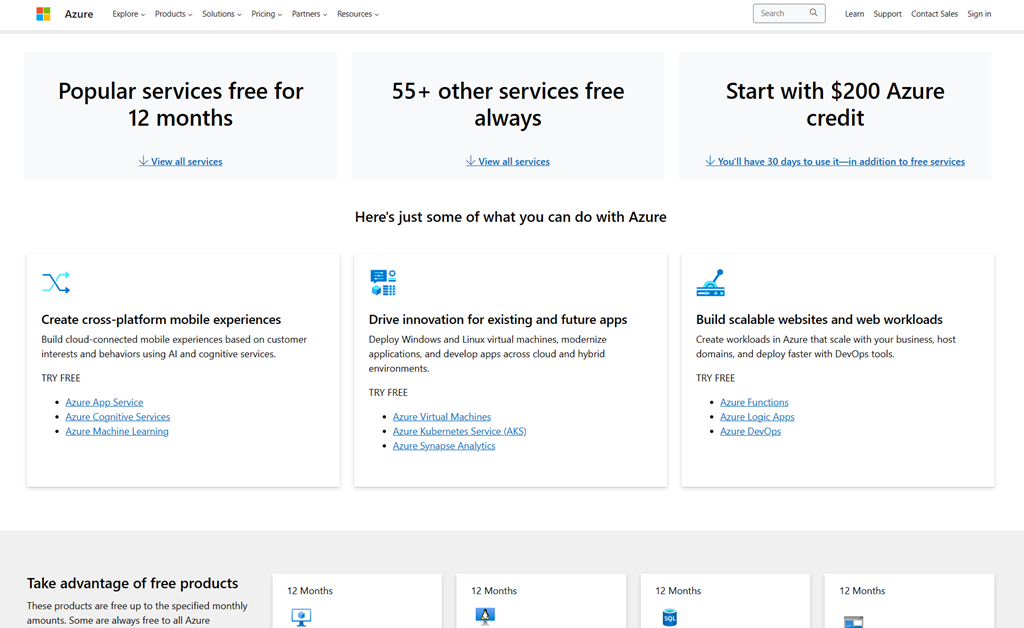Viewport: 1024px width, 628px height.
Task: Click the monitor icon in first 12 Months card
Action: coord(300,616)
